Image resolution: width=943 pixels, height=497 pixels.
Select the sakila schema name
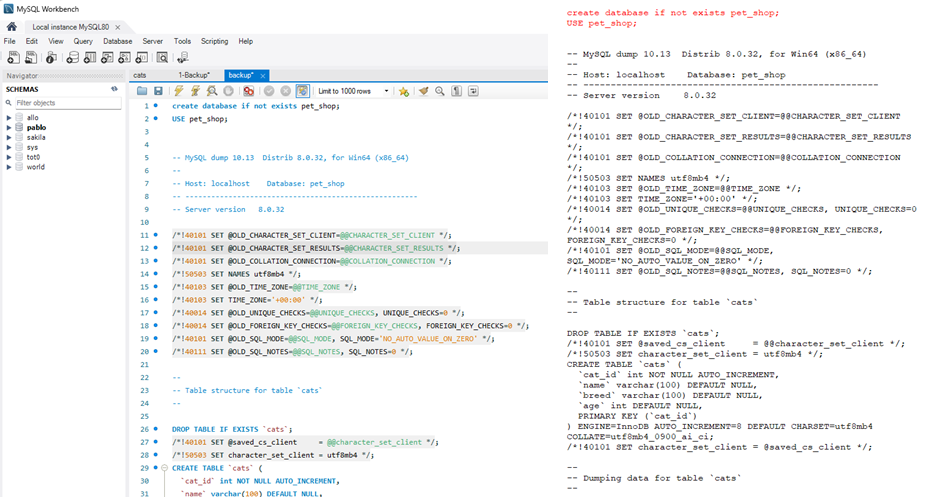36,137
